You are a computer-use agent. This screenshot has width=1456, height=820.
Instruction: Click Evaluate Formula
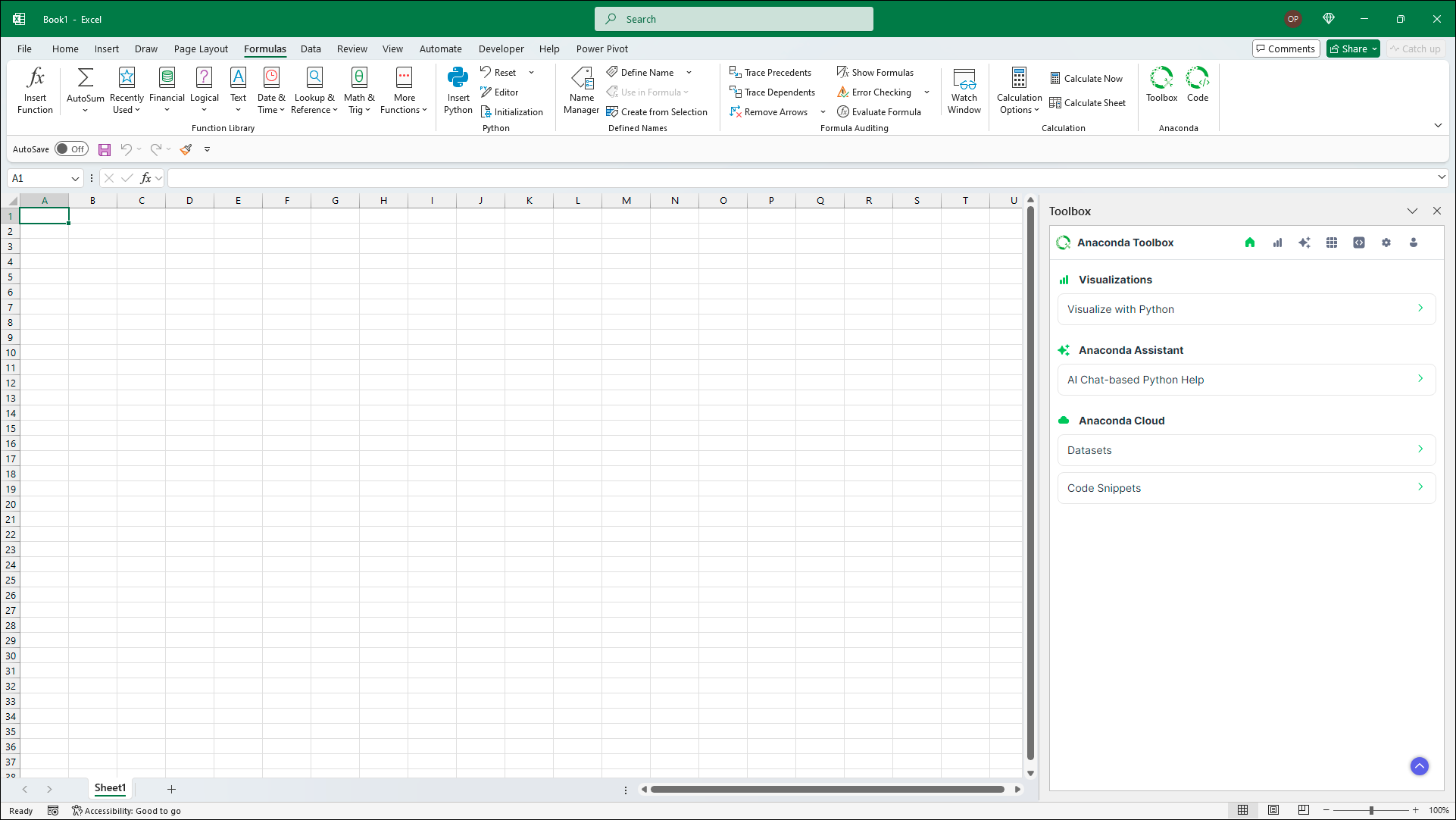point(879,112)
